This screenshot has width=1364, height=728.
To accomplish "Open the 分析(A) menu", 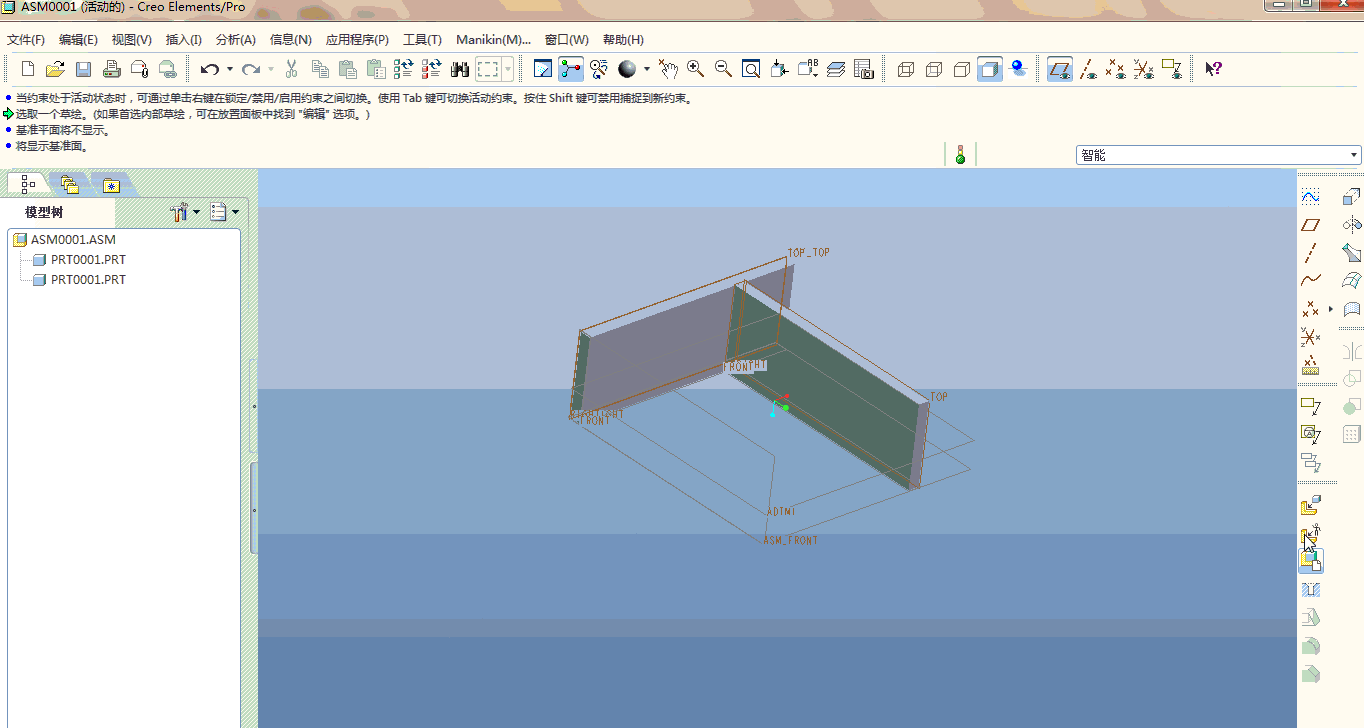I will point(236,40).
